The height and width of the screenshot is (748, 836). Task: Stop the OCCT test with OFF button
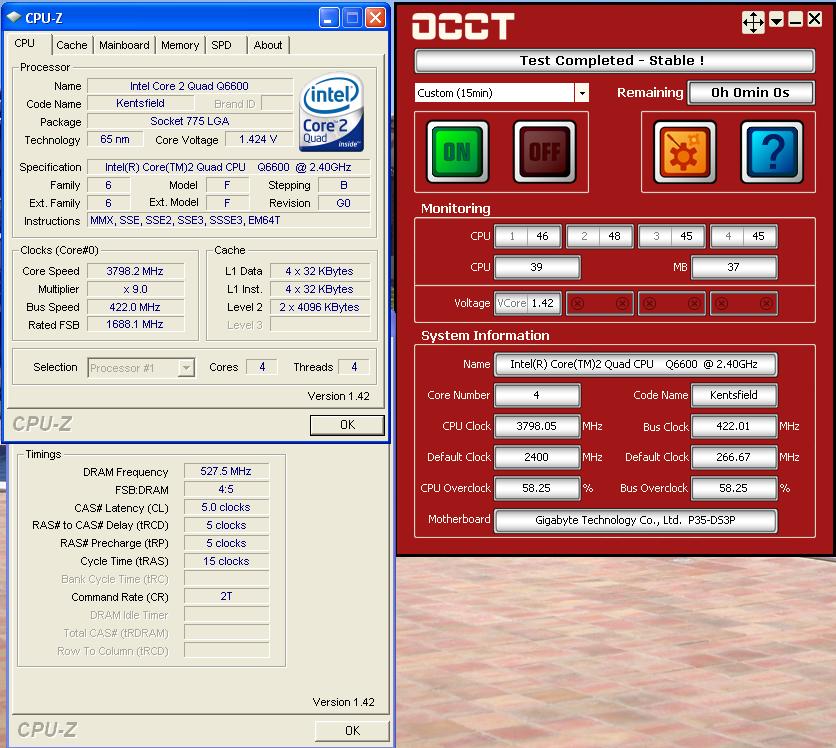(x=544, y=152)
